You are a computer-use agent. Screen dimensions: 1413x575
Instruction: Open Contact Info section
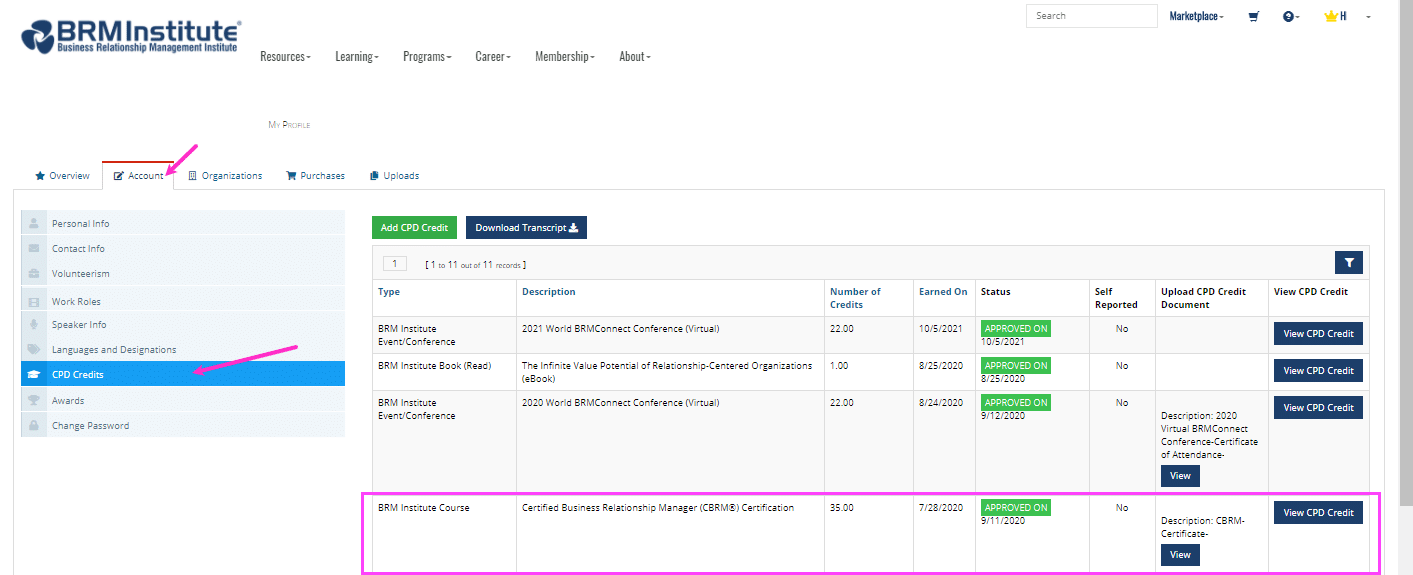pos(183,248)
